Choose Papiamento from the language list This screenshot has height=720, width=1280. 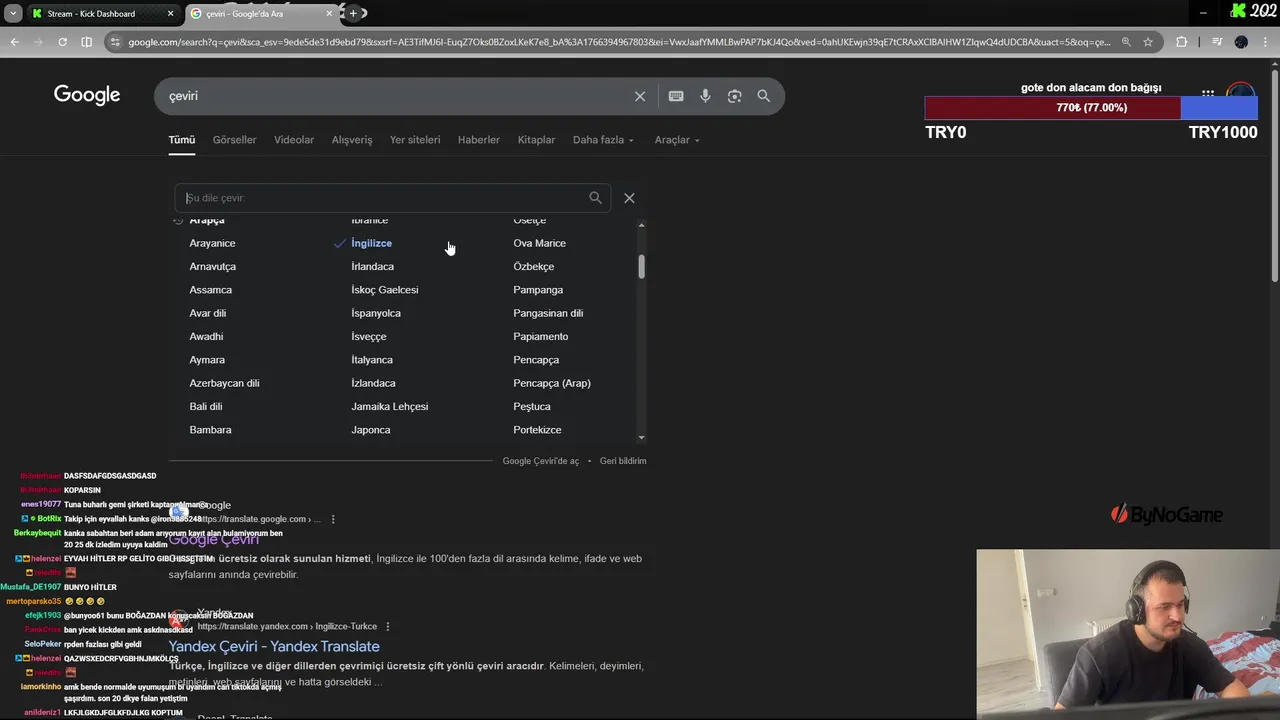coord(540,336)
